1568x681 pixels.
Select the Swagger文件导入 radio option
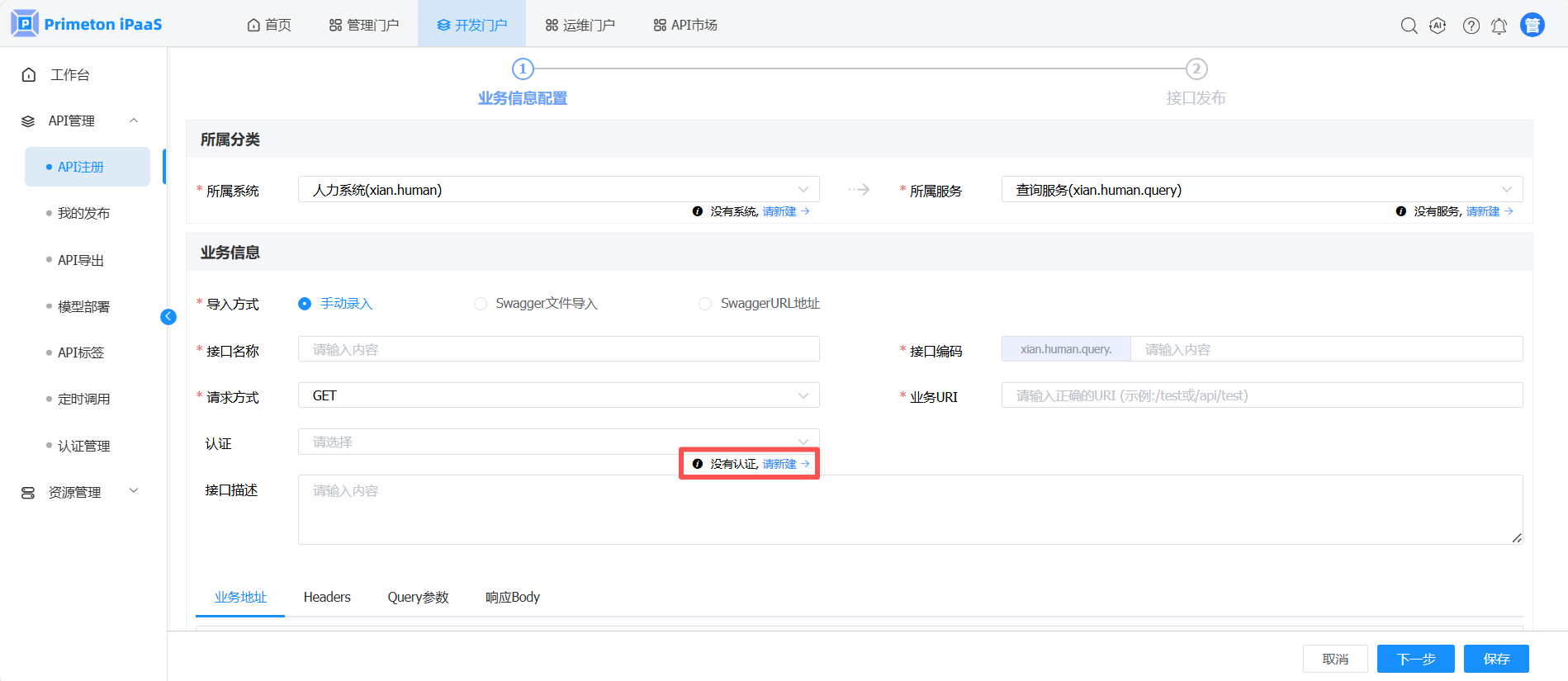click(481, 304)
